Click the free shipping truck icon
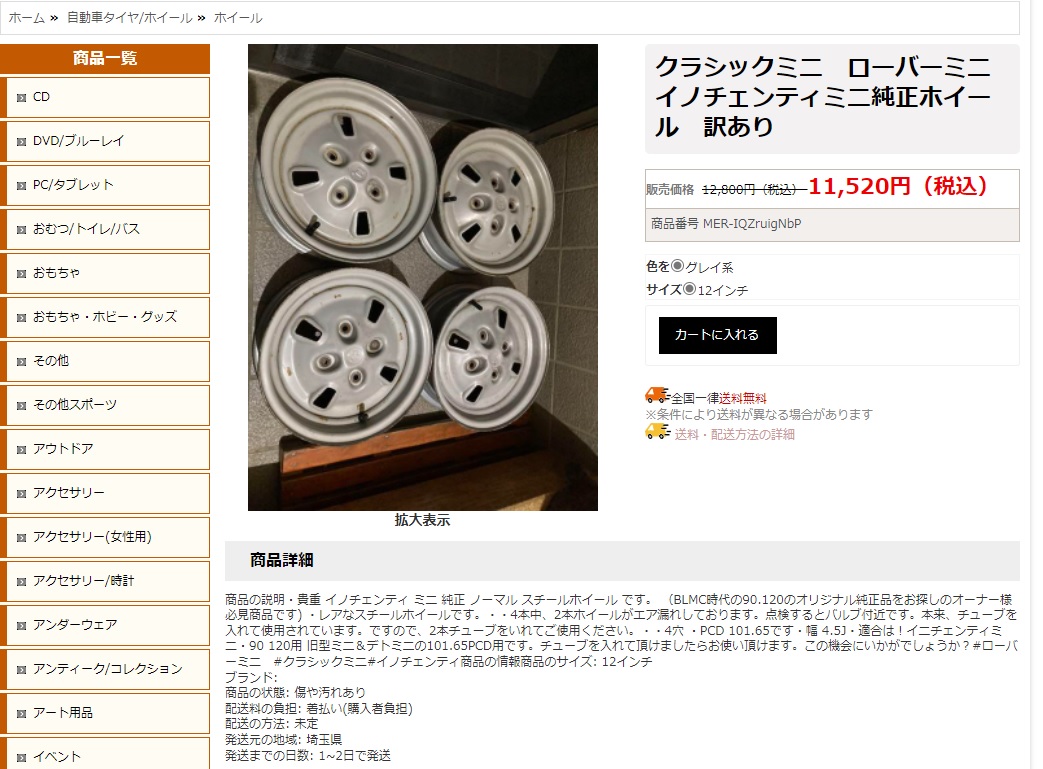Screen dimensions: 1043x769 click(x=657, y=396)
